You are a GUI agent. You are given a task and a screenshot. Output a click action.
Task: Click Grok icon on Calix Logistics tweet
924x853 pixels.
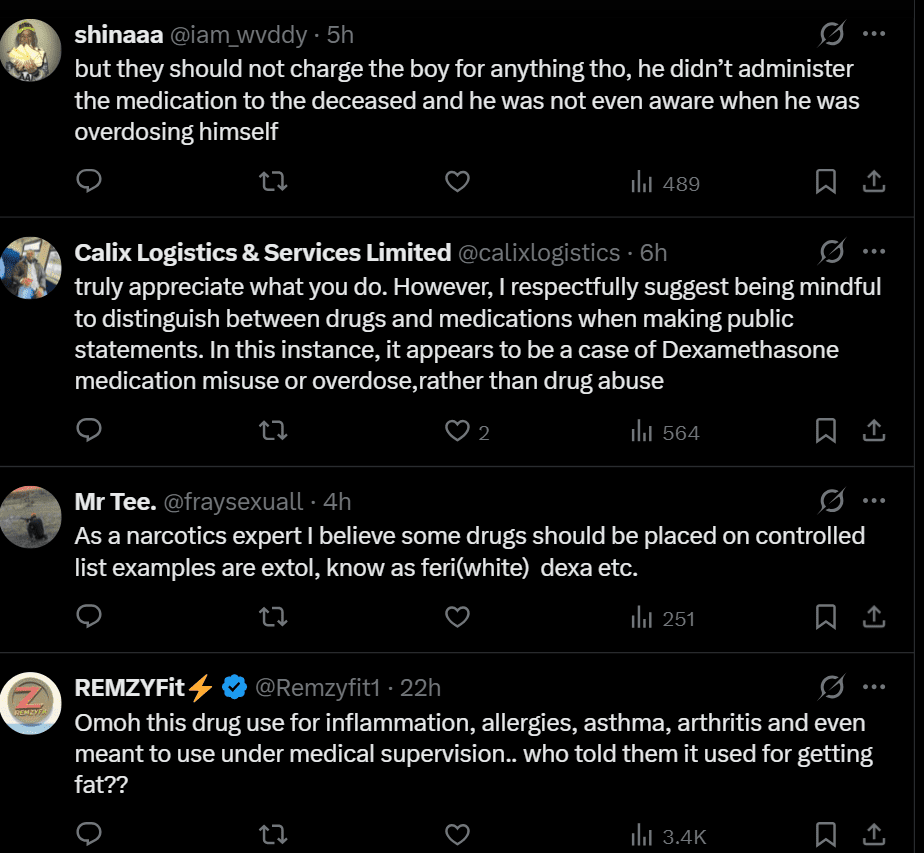(831, 252)
